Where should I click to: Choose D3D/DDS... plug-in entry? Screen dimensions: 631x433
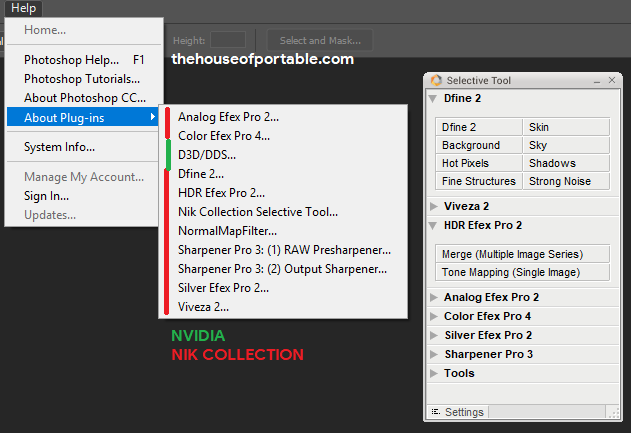(283, 155)
